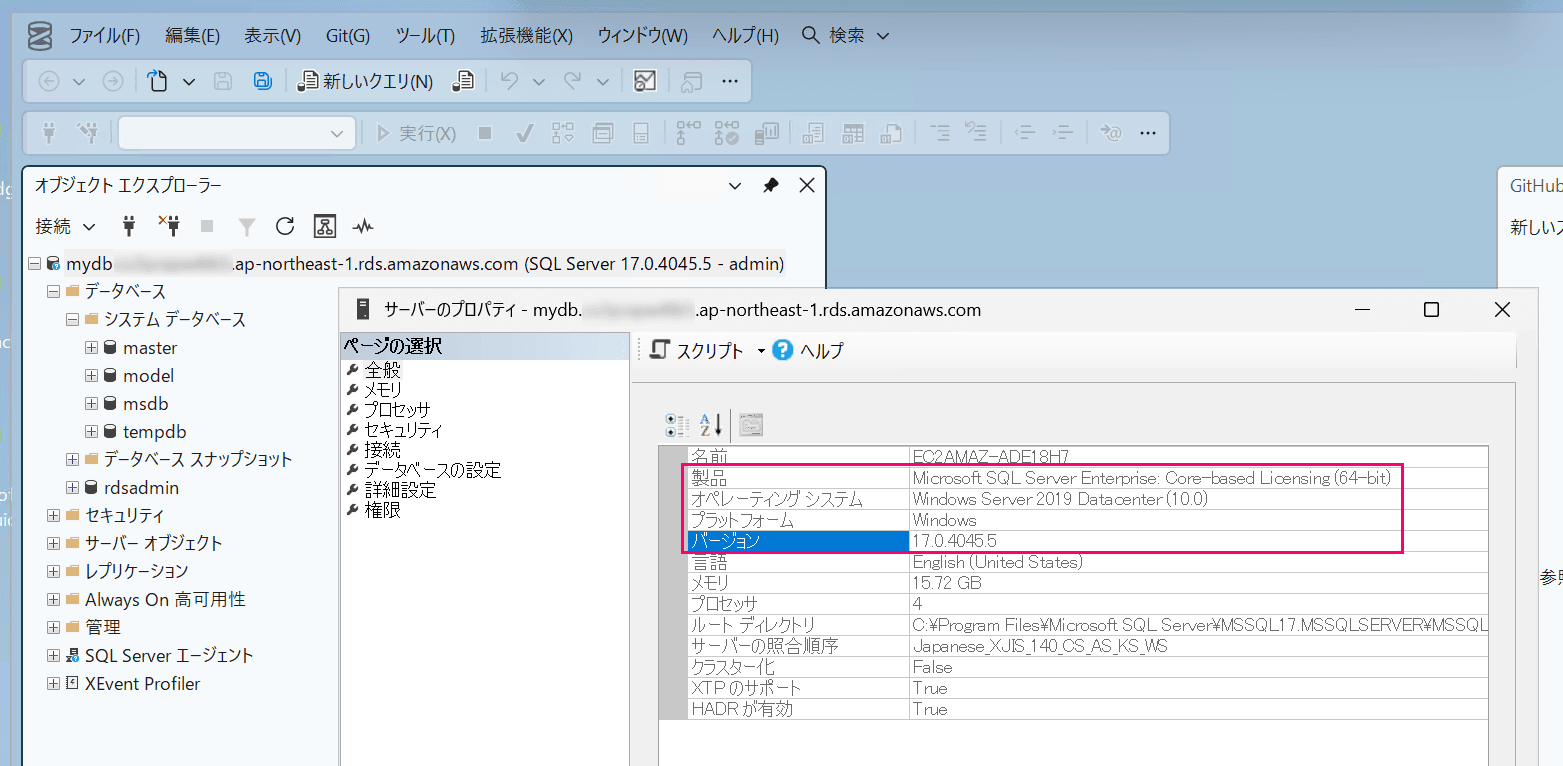The width and height of the screenshot is (1563, 766).
Task: Open the 表示(V) menu
Action: (272, 36)
